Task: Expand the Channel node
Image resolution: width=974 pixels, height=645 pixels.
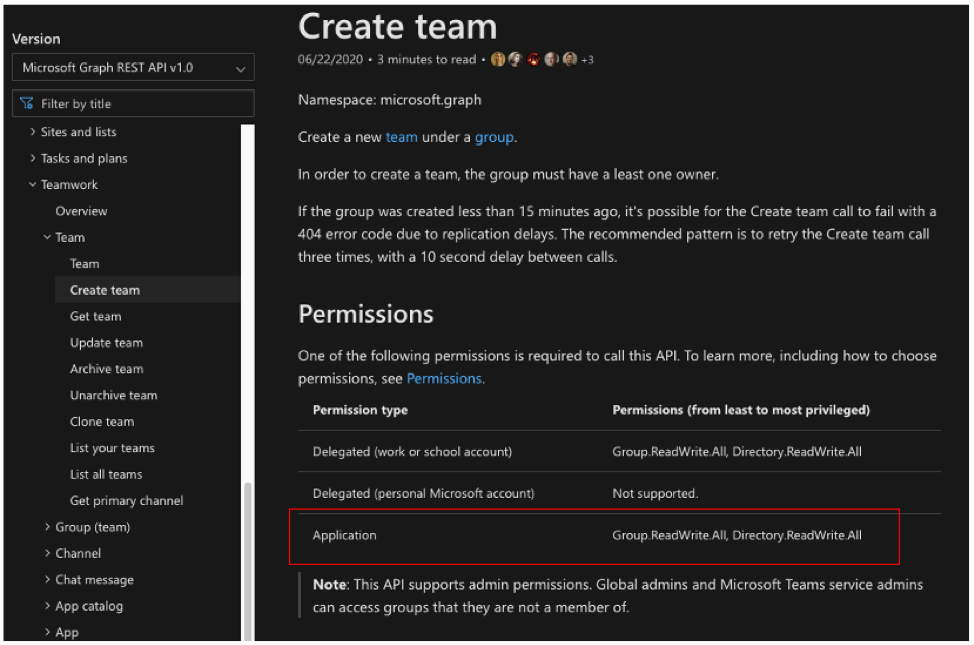Action: point(47,553)
